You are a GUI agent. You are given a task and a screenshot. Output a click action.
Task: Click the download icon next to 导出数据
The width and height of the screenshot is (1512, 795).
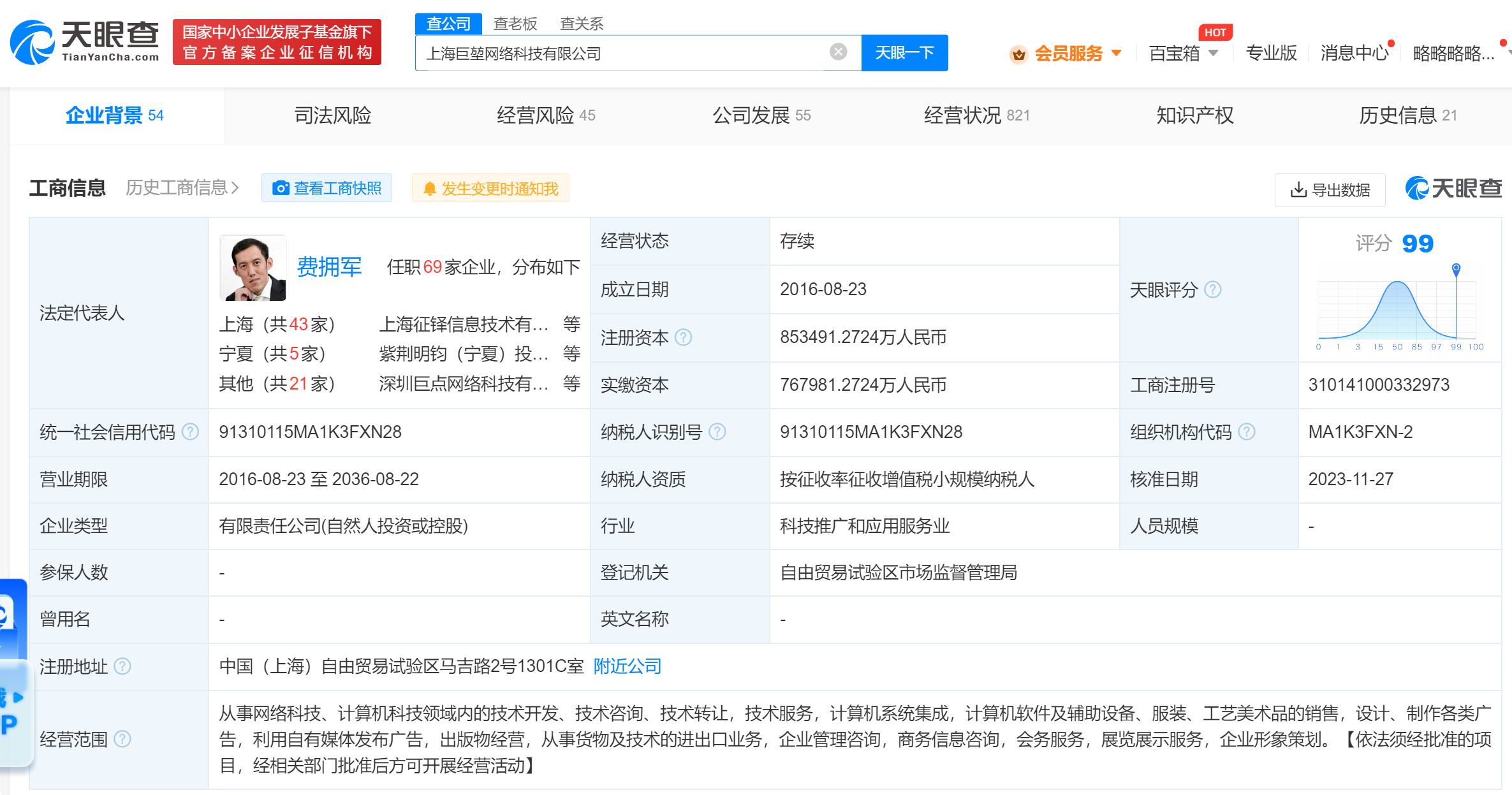click(1298, 189)
